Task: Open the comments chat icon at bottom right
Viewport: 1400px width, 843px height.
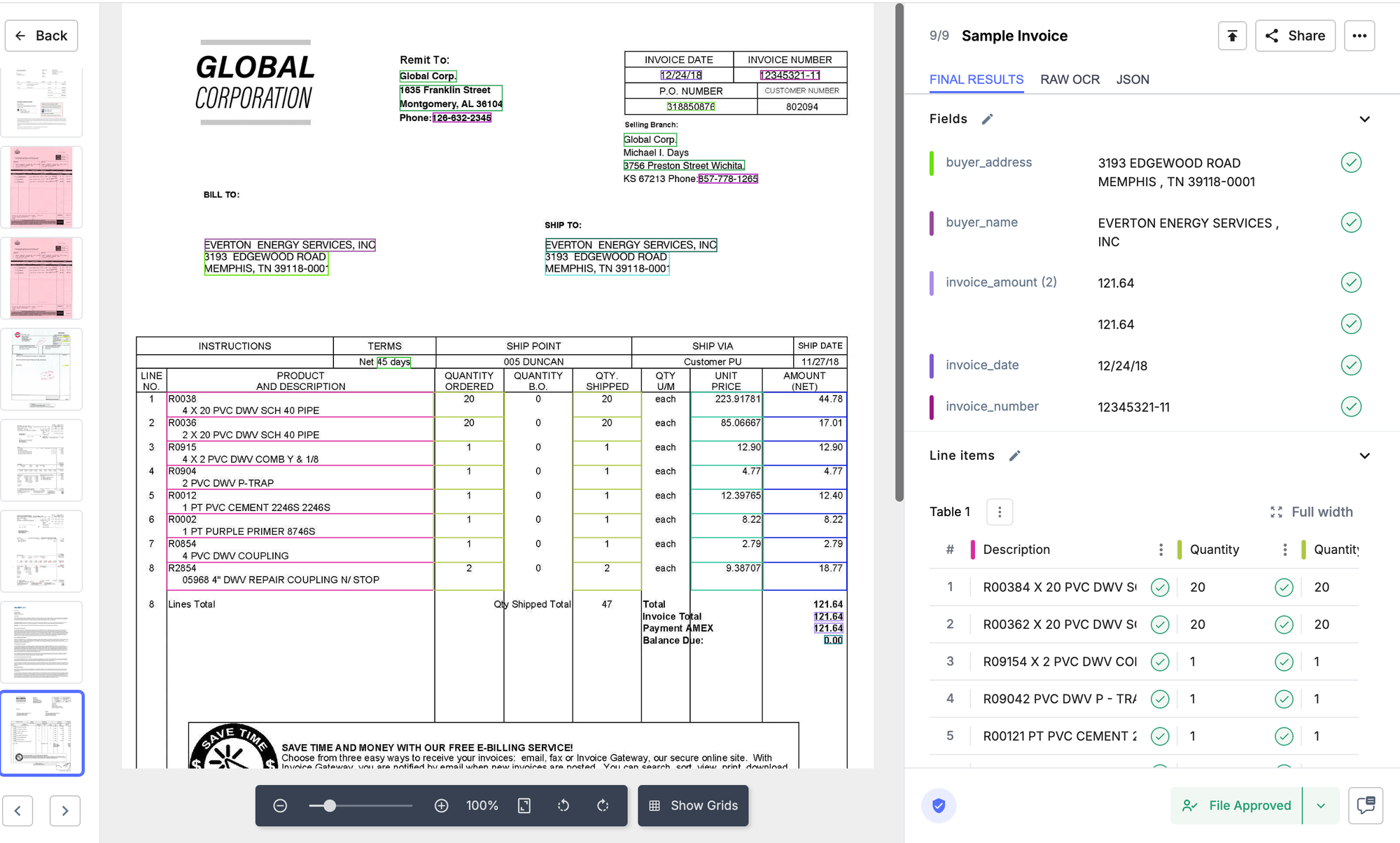Action: (x=1365, y=805)
